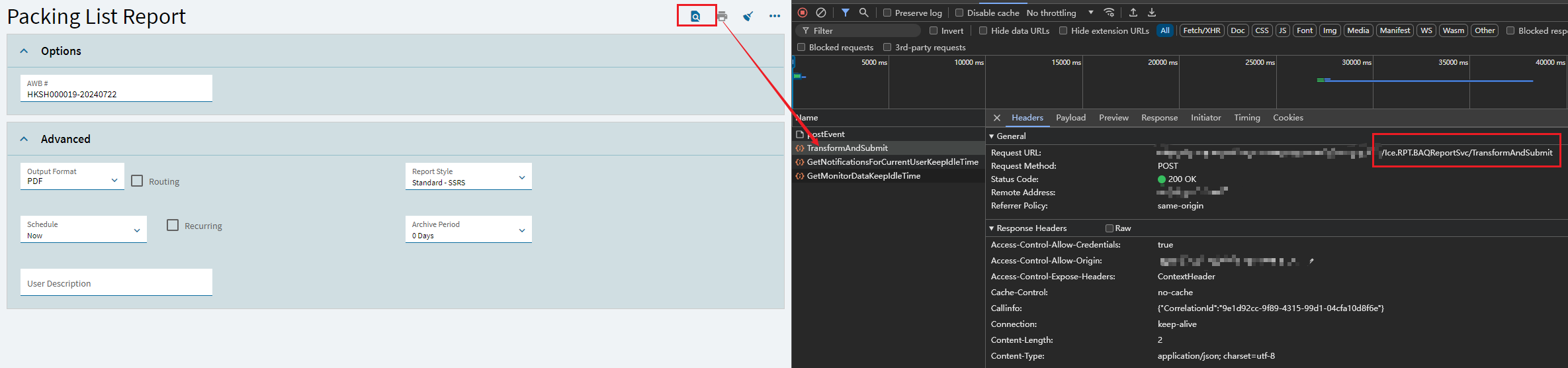Screen dimensions: 1568x368
Task: Enable Disable cache checkbox
Action: [959, 13]
